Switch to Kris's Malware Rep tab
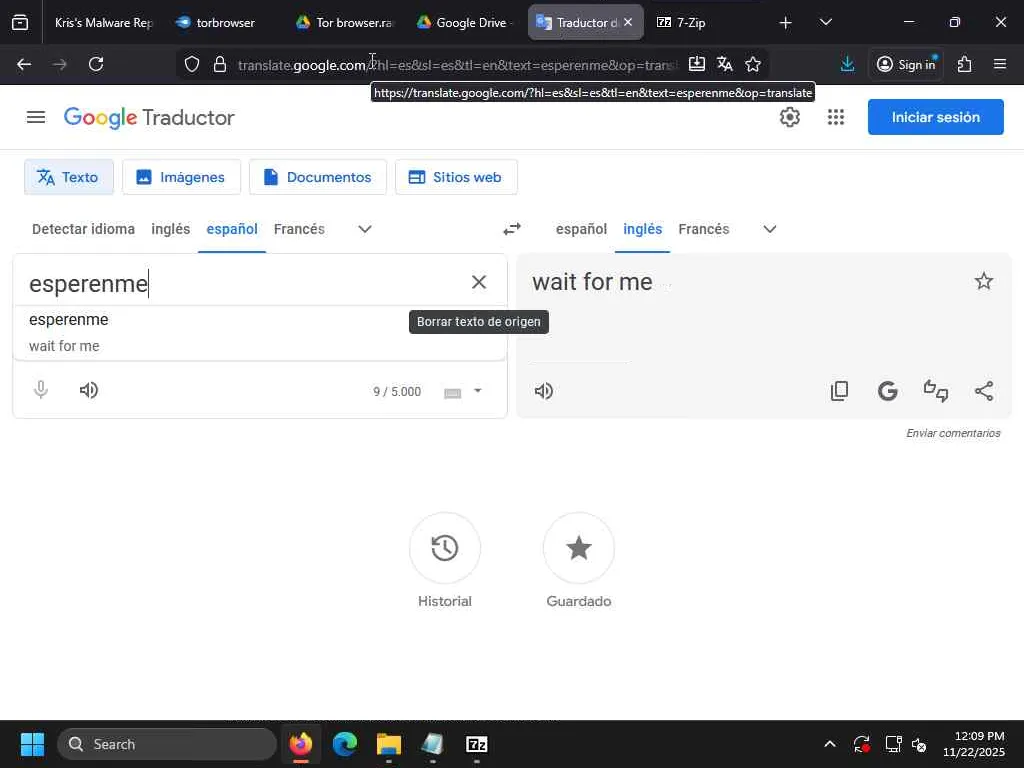The width and height of the screenshot is (1024, 768). pos(103,23)
